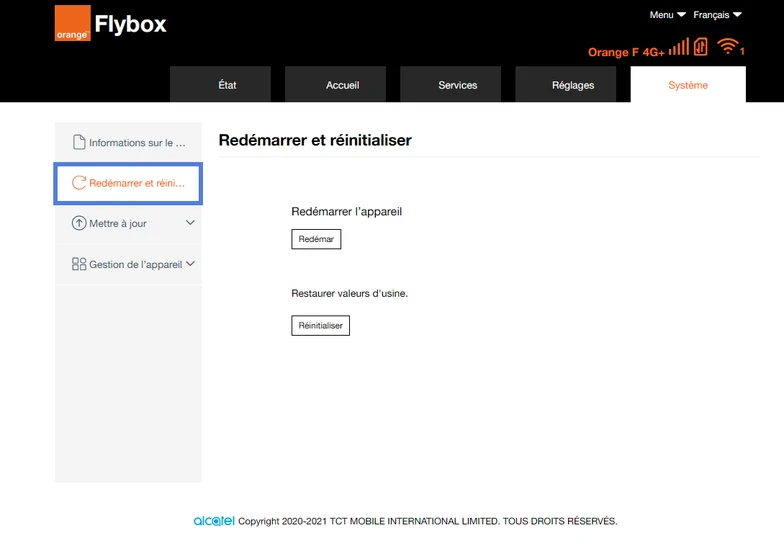
Task: Click the SIM card status icon
Action: pyautogui.click(x=700, y=46)
